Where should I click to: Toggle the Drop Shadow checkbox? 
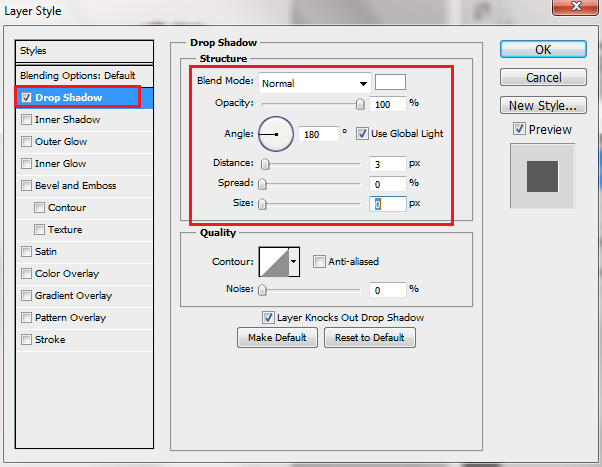click(x=26, y=98)
